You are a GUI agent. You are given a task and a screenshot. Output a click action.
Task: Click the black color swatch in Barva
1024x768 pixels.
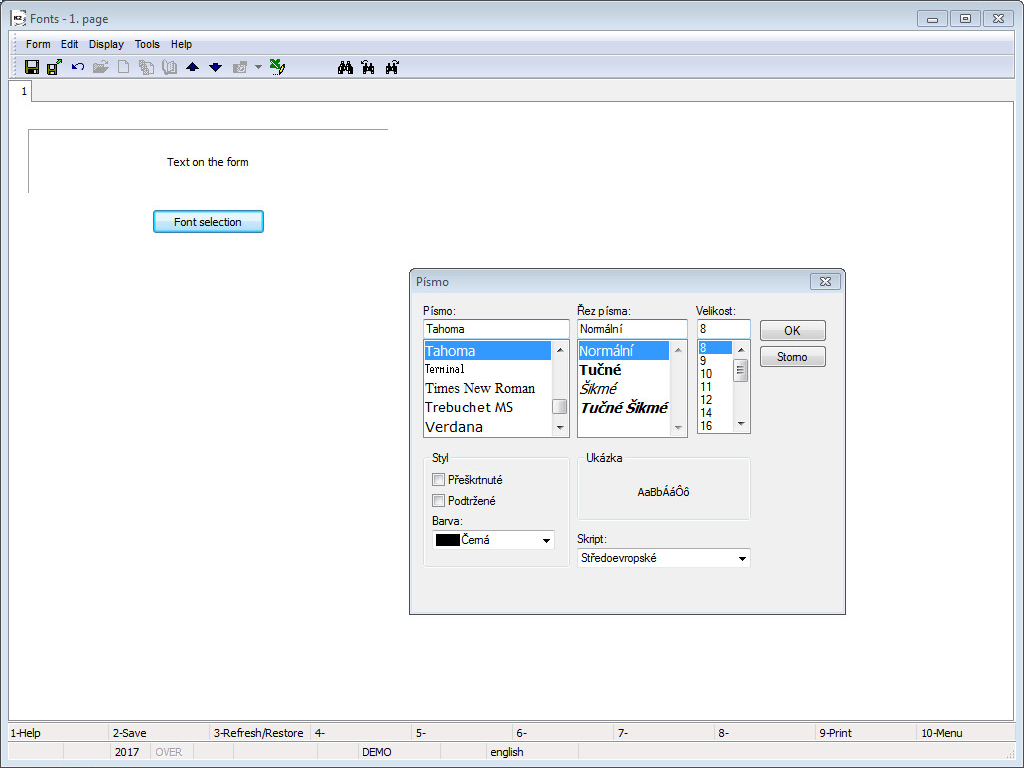click(x=447, y=540)
